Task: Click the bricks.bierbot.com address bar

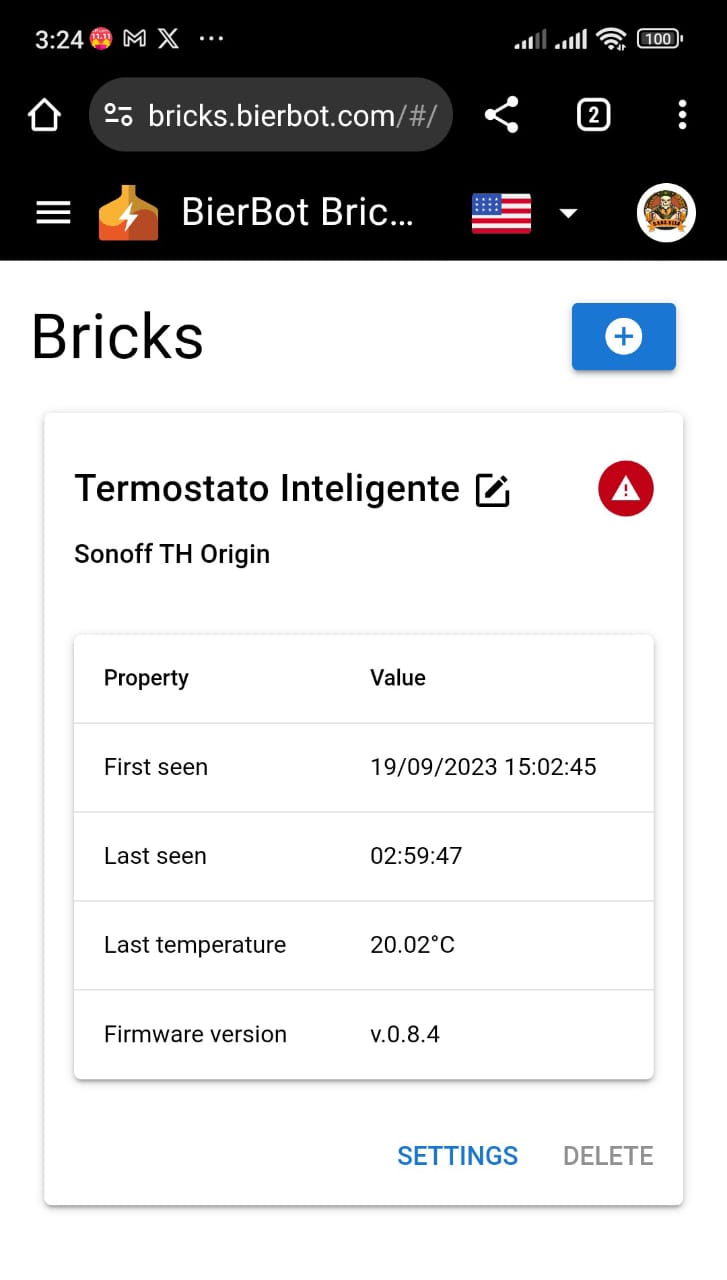Action: tap(271, 115)
